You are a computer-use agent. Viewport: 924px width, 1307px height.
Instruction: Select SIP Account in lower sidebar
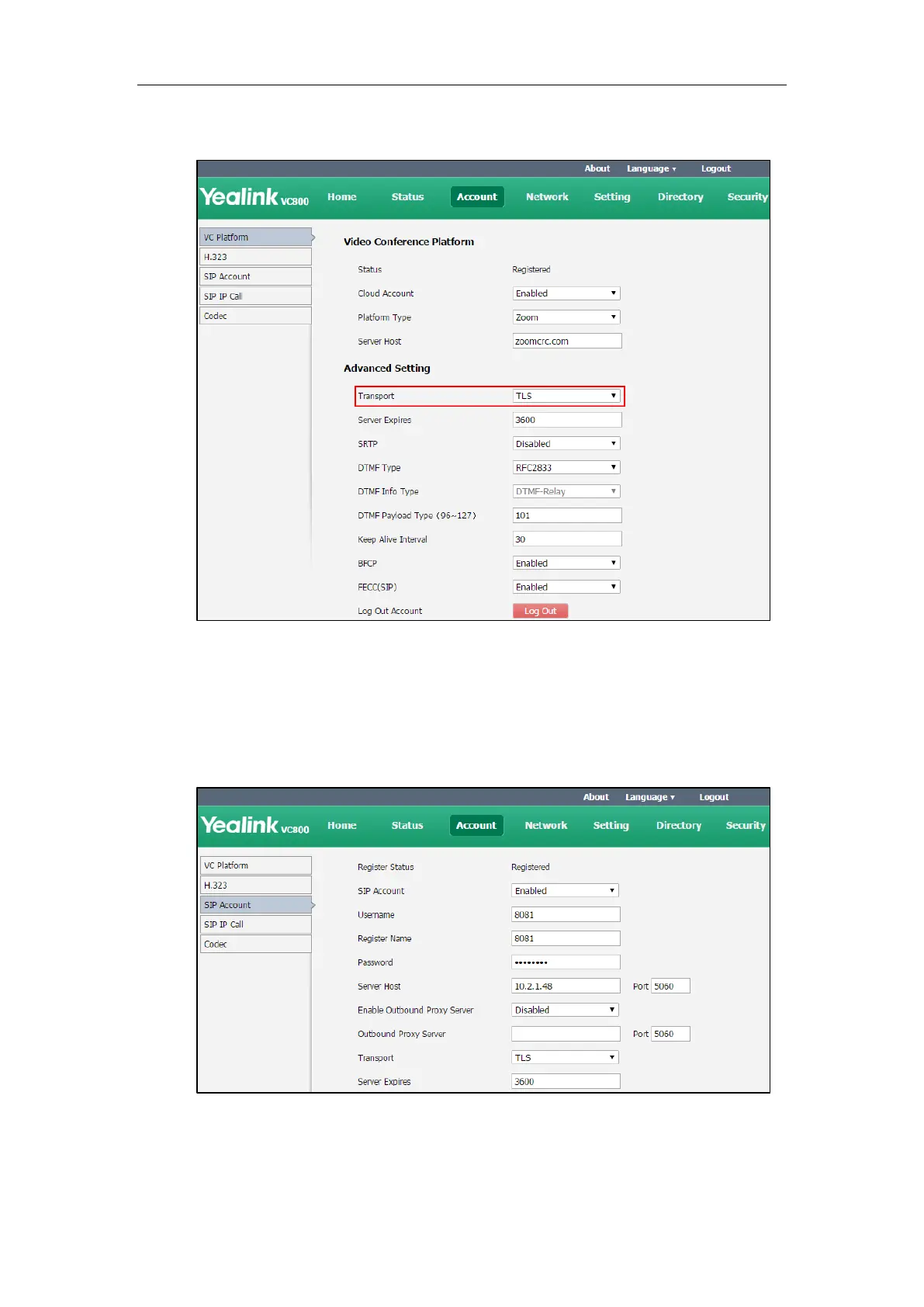pyautogui.click(x=256, y=905)
